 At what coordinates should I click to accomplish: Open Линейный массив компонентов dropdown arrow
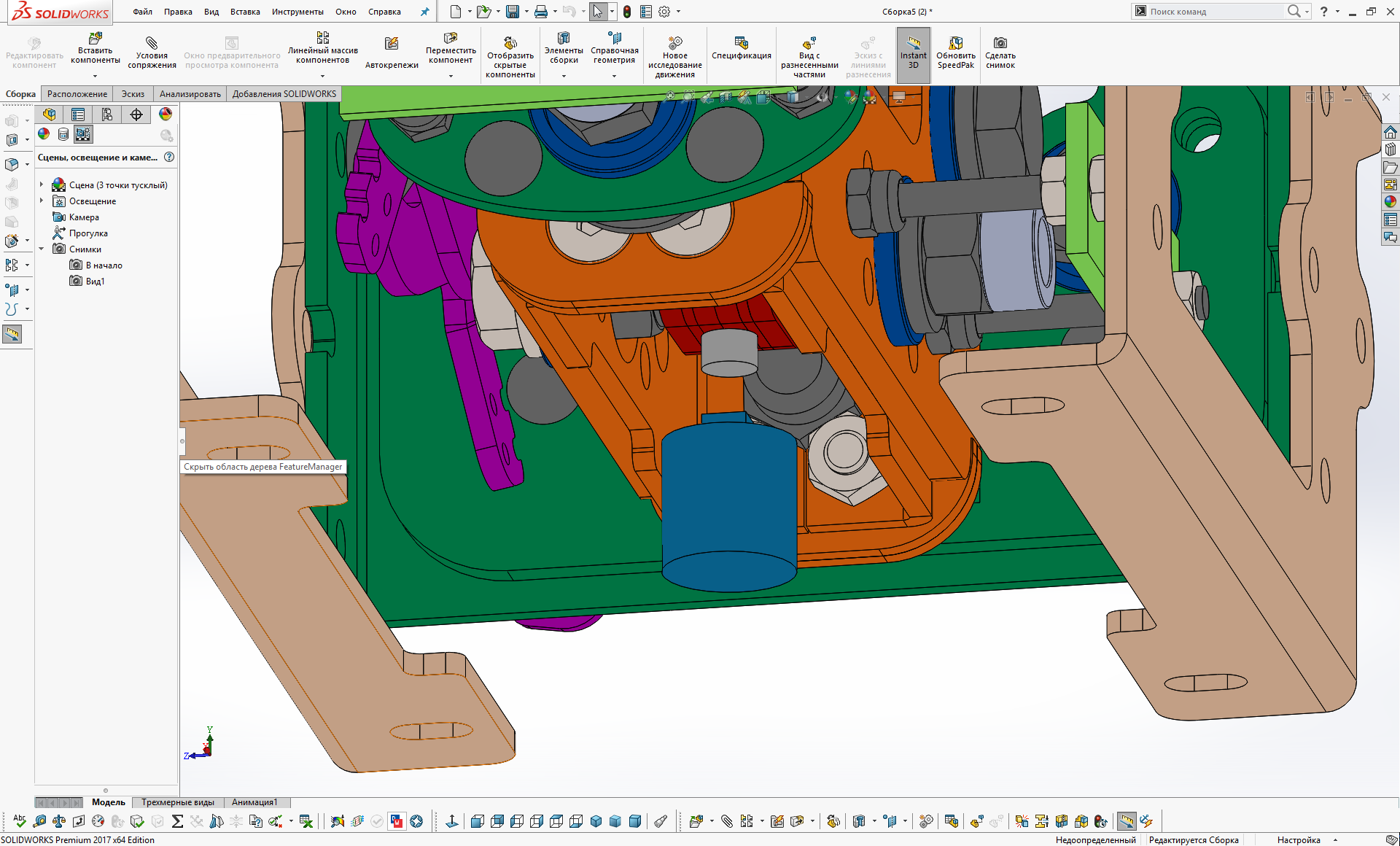click(x=322, y=76)
